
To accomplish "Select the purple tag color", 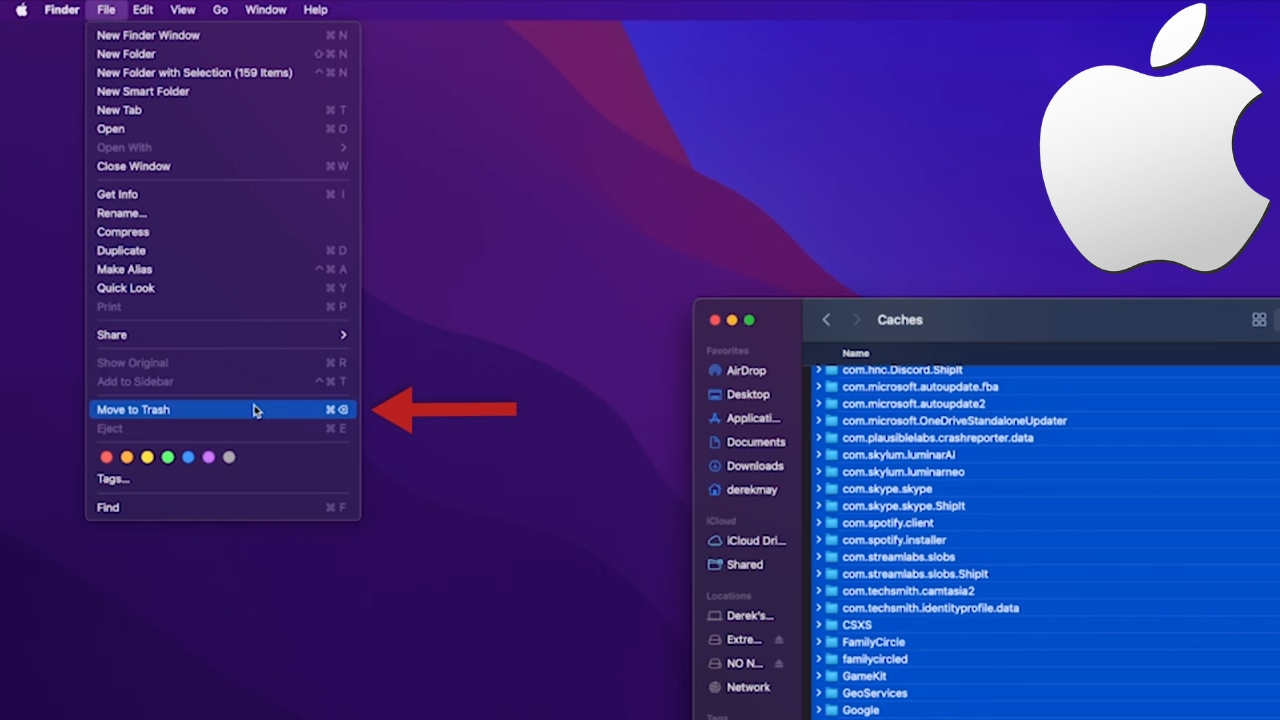I will (208, 458).
